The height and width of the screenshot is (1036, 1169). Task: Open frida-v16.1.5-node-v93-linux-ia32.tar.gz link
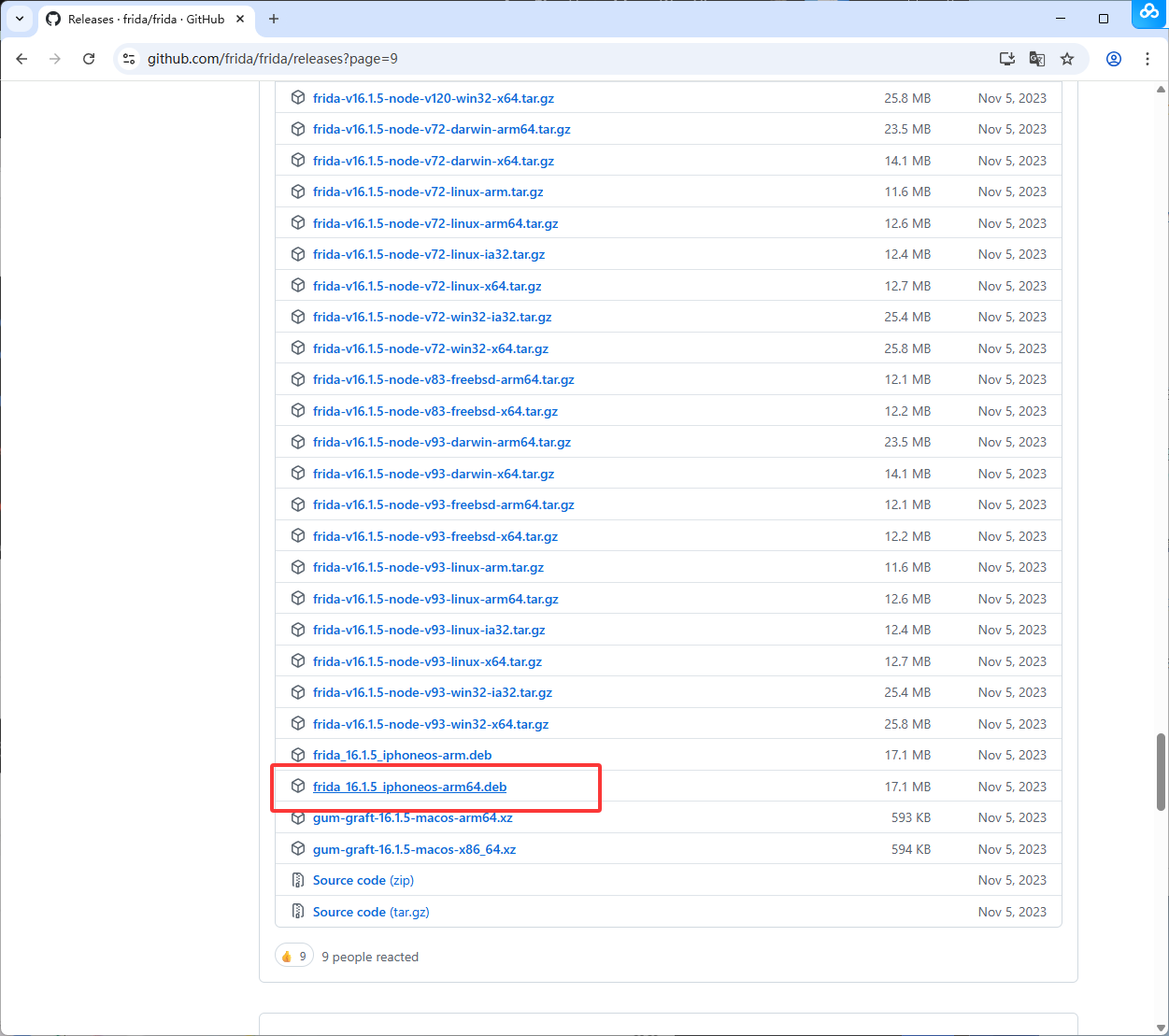click(x=429, y=630)
